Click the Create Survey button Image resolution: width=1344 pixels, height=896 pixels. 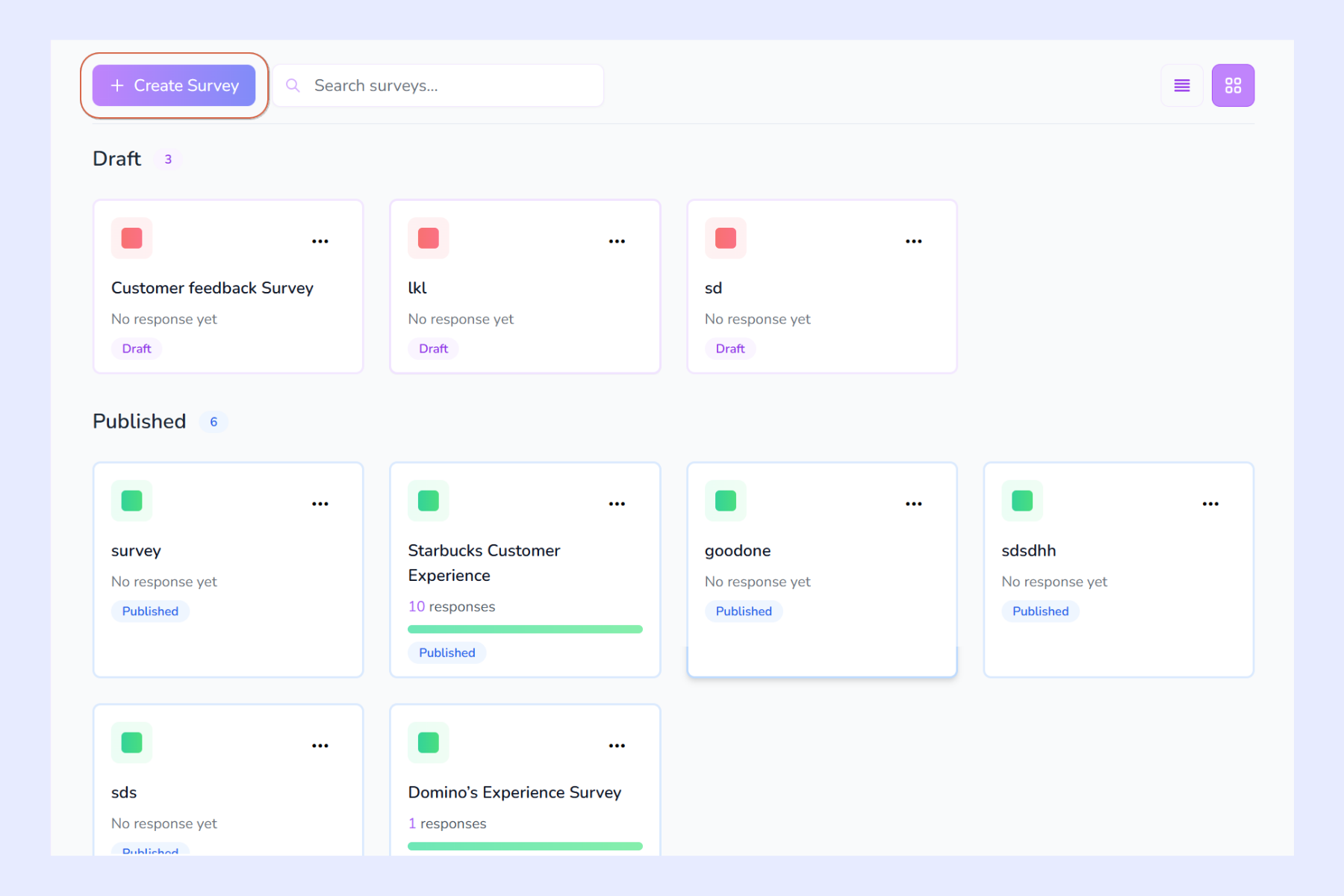(x=172, y=85)
